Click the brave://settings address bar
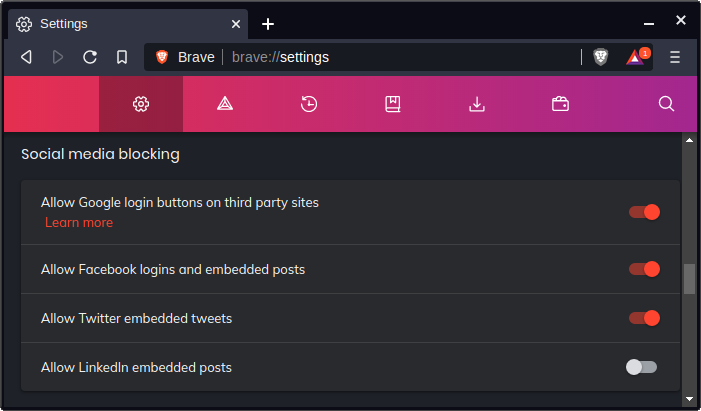This screenshot has width=701, height=411. pos(400,57)
